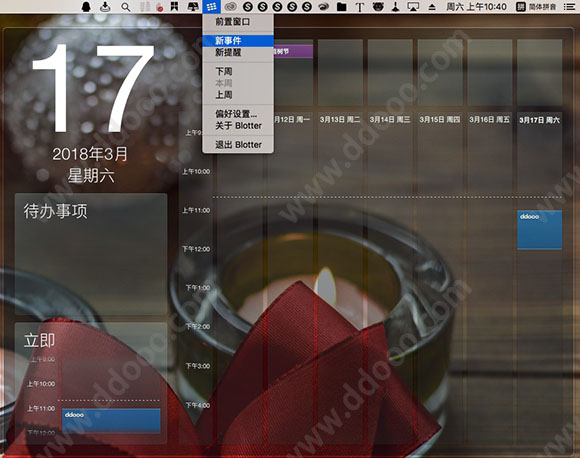
Task: Click the broom cleaner menu bar icon
Action: [395, 7]
